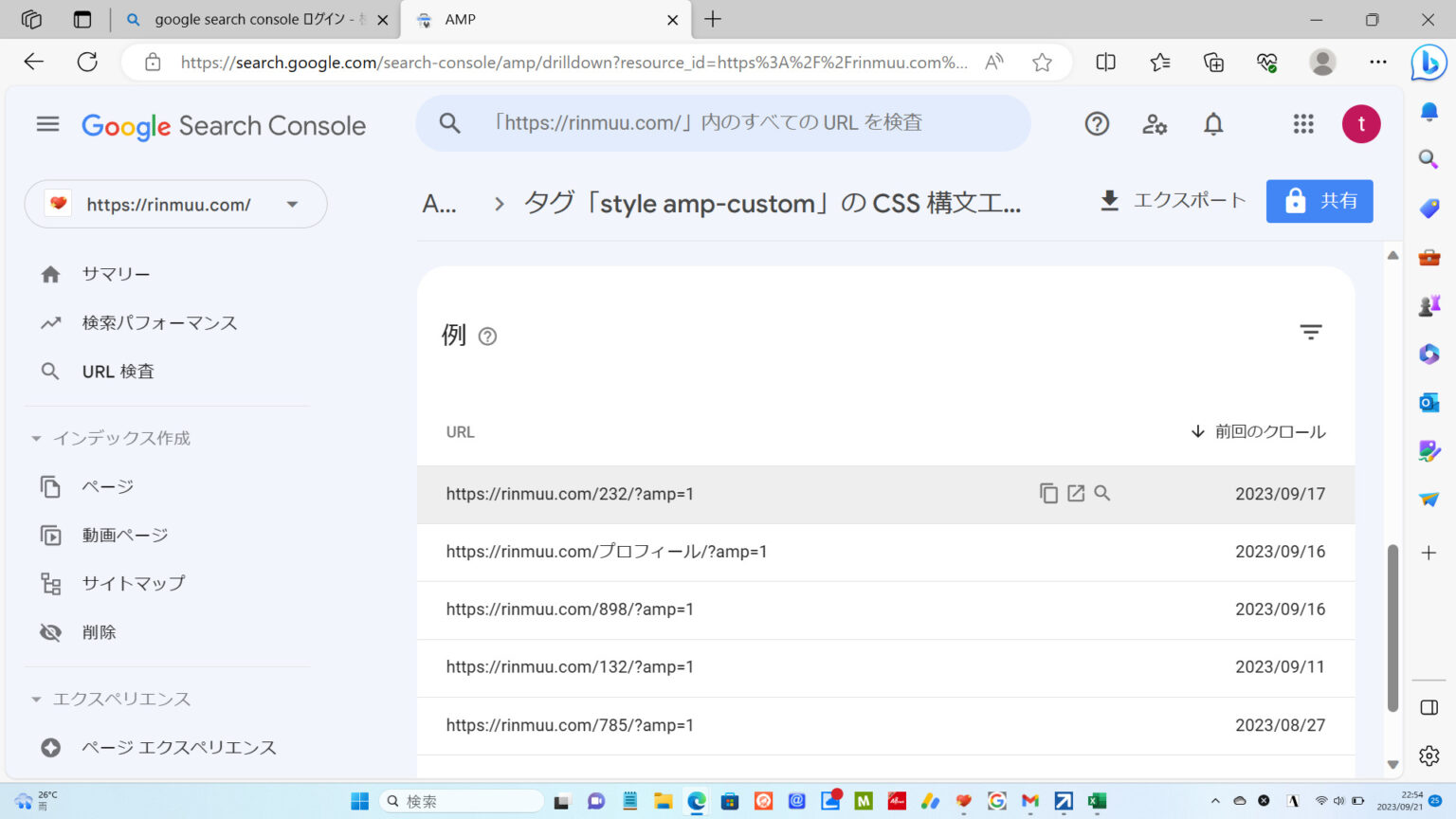The height and width of the screenshot is (819, 1456).
Task: Open the filter icon in the 例 panel
Action: (x=1311, y=333)
